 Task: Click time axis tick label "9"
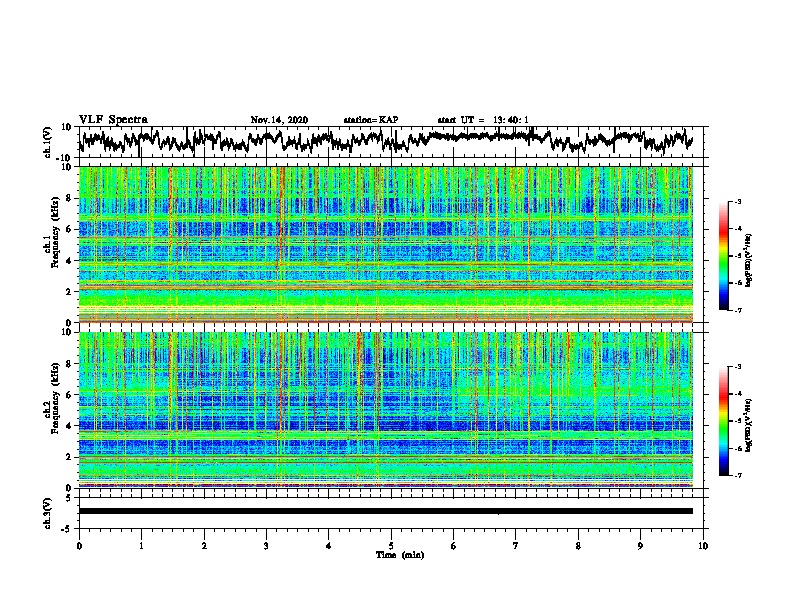640,546
